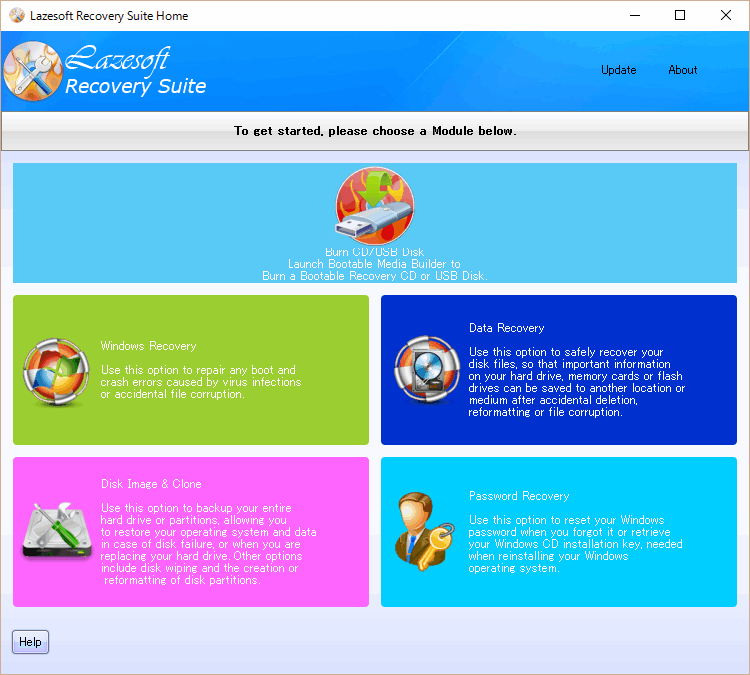Select the Disk Image & Clone title text

(x=151, y=484)
